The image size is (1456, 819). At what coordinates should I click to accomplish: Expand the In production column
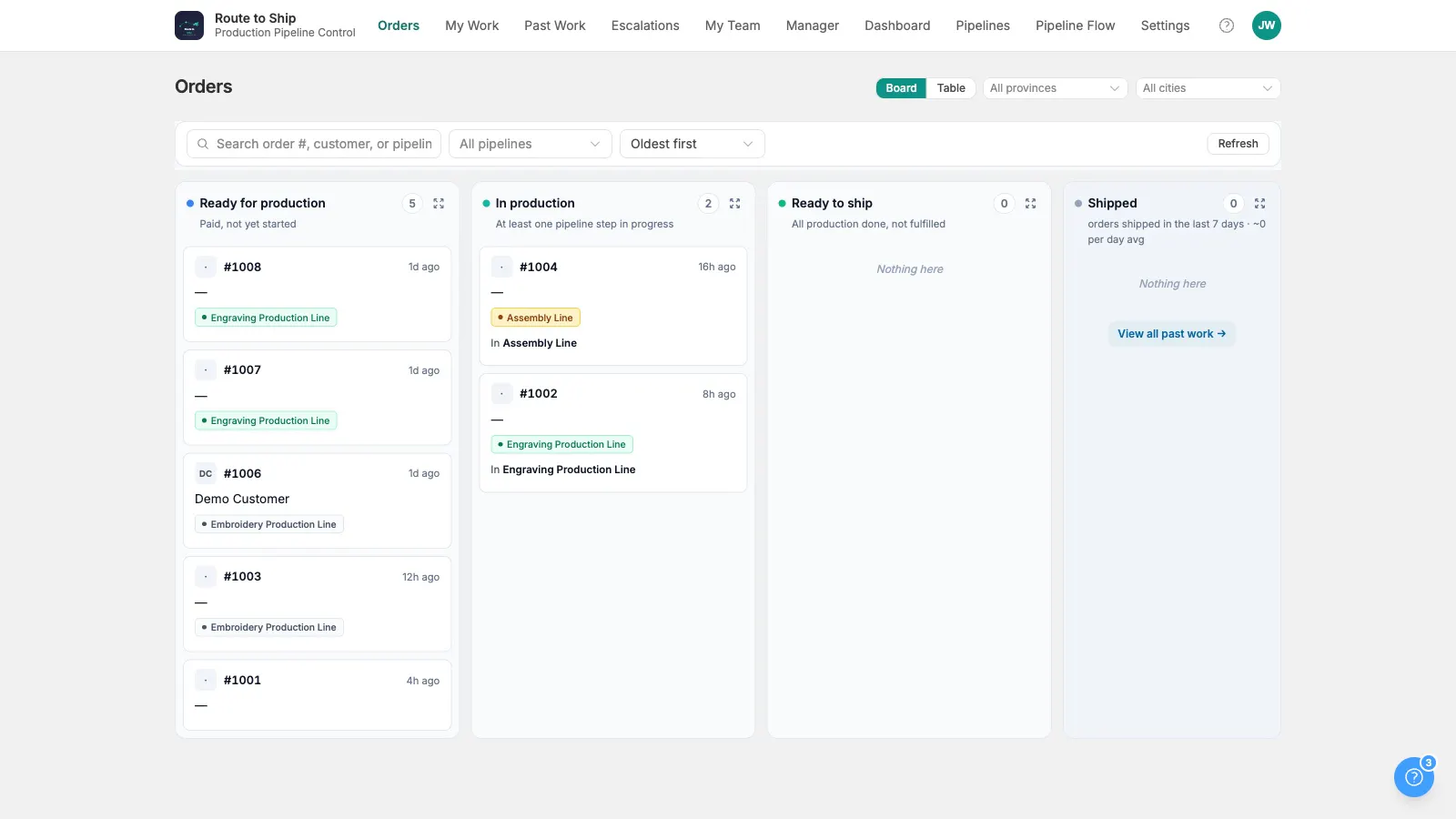[734, 204]
